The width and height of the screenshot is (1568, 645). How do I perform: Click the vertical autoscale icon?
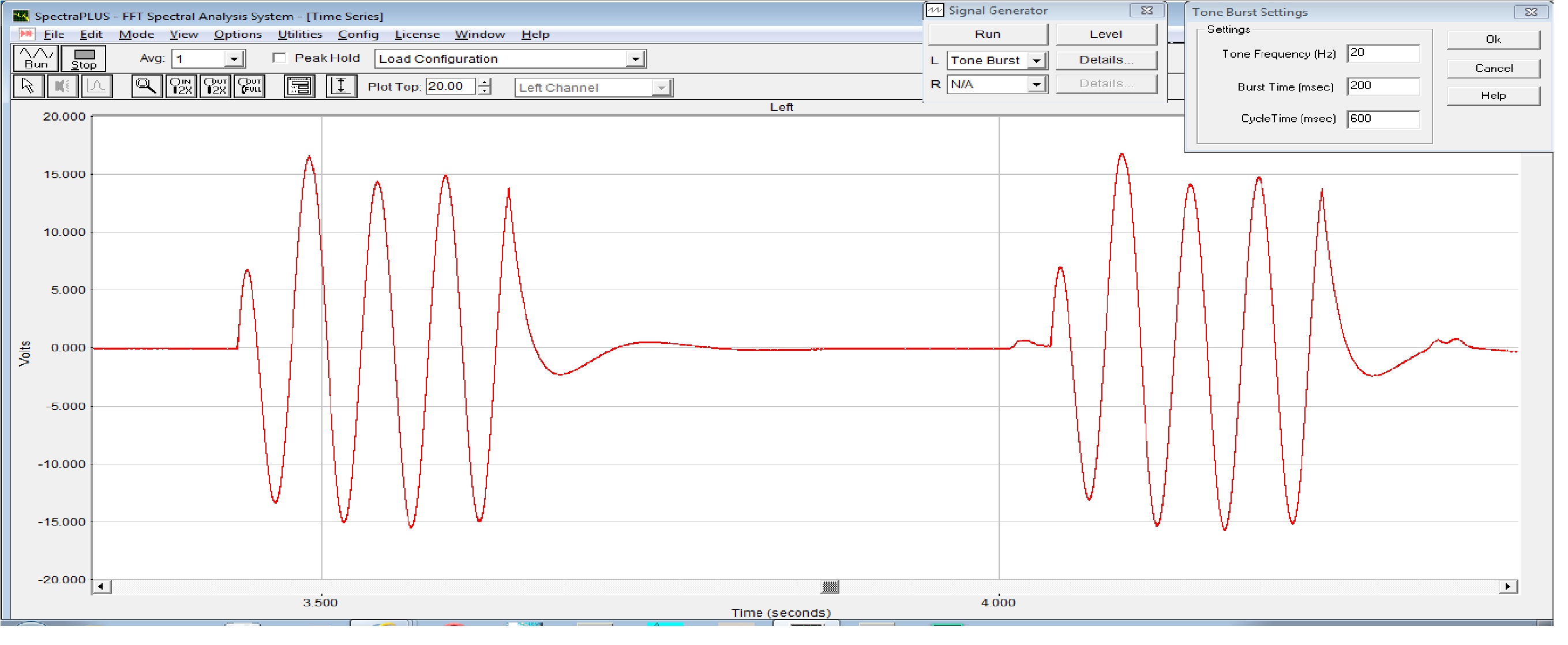tap(342, 87)
